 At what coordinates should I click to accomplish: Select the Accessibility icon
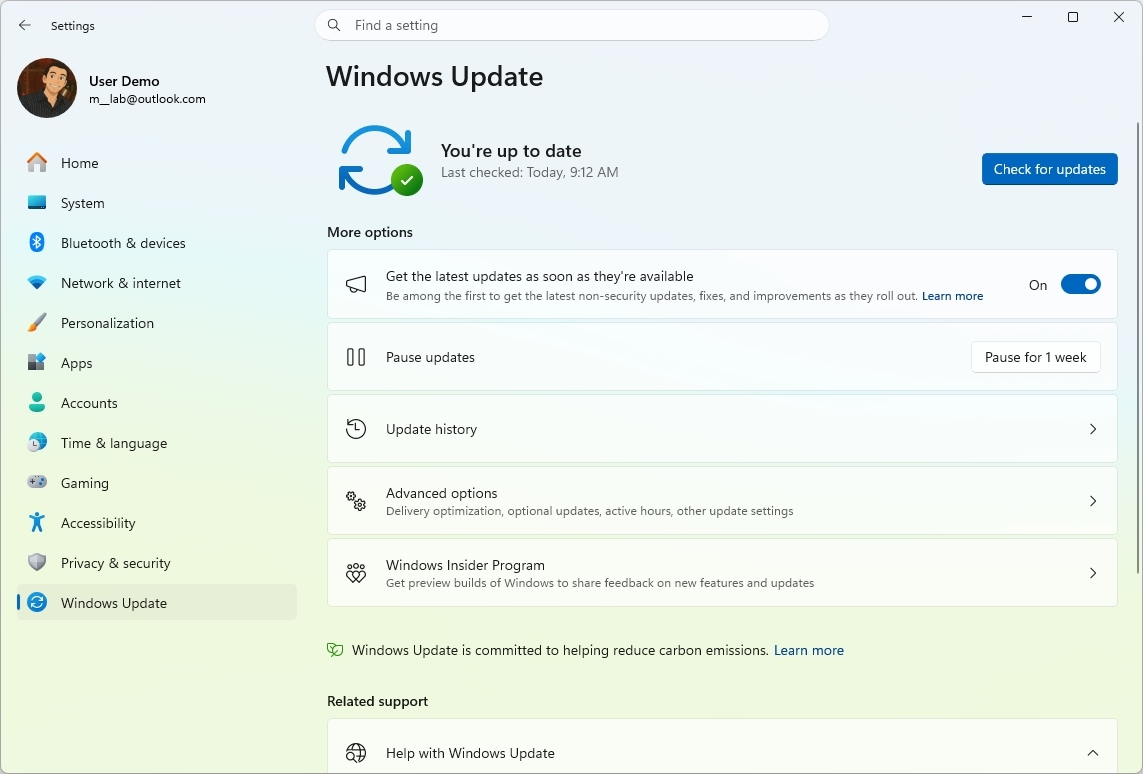[36, 523]
